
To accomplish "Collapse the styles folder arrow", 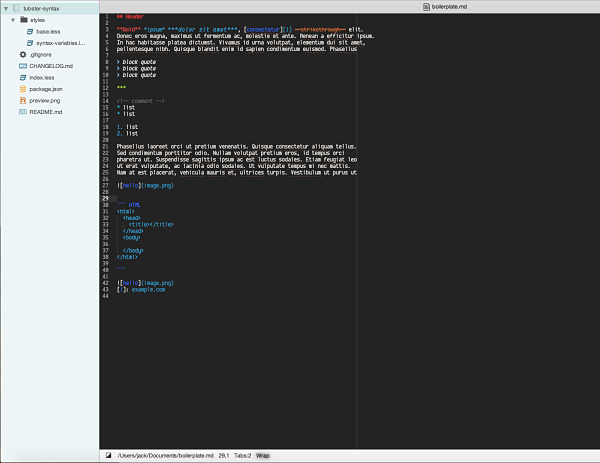I will pos(13,20).
